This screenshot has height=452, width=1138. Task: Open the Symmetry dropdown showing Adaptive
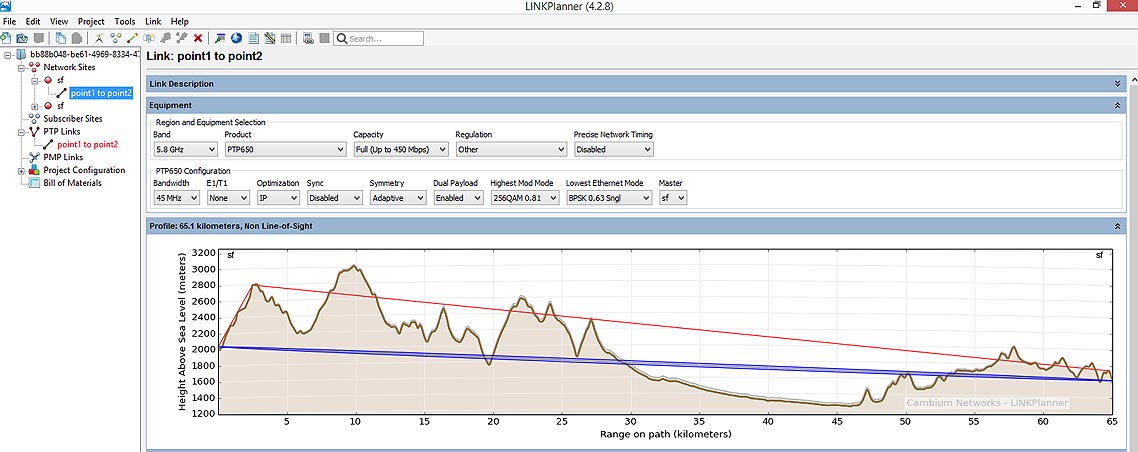pos(398,197)
